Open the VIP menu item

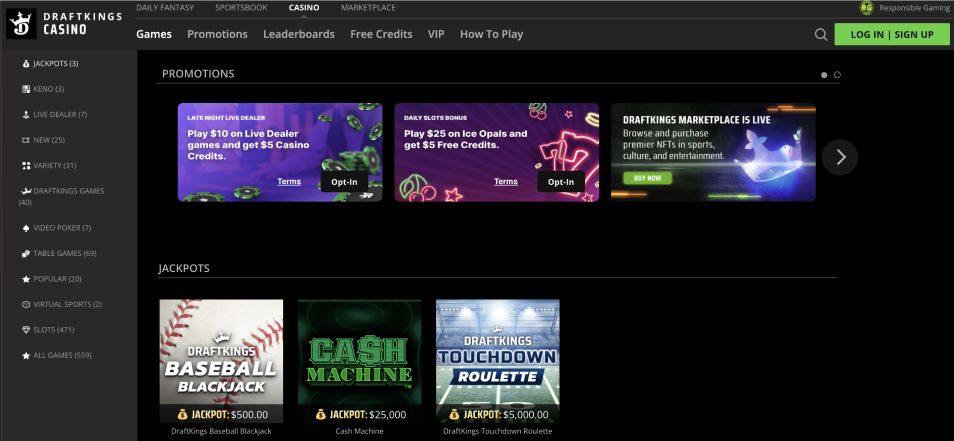436,34
